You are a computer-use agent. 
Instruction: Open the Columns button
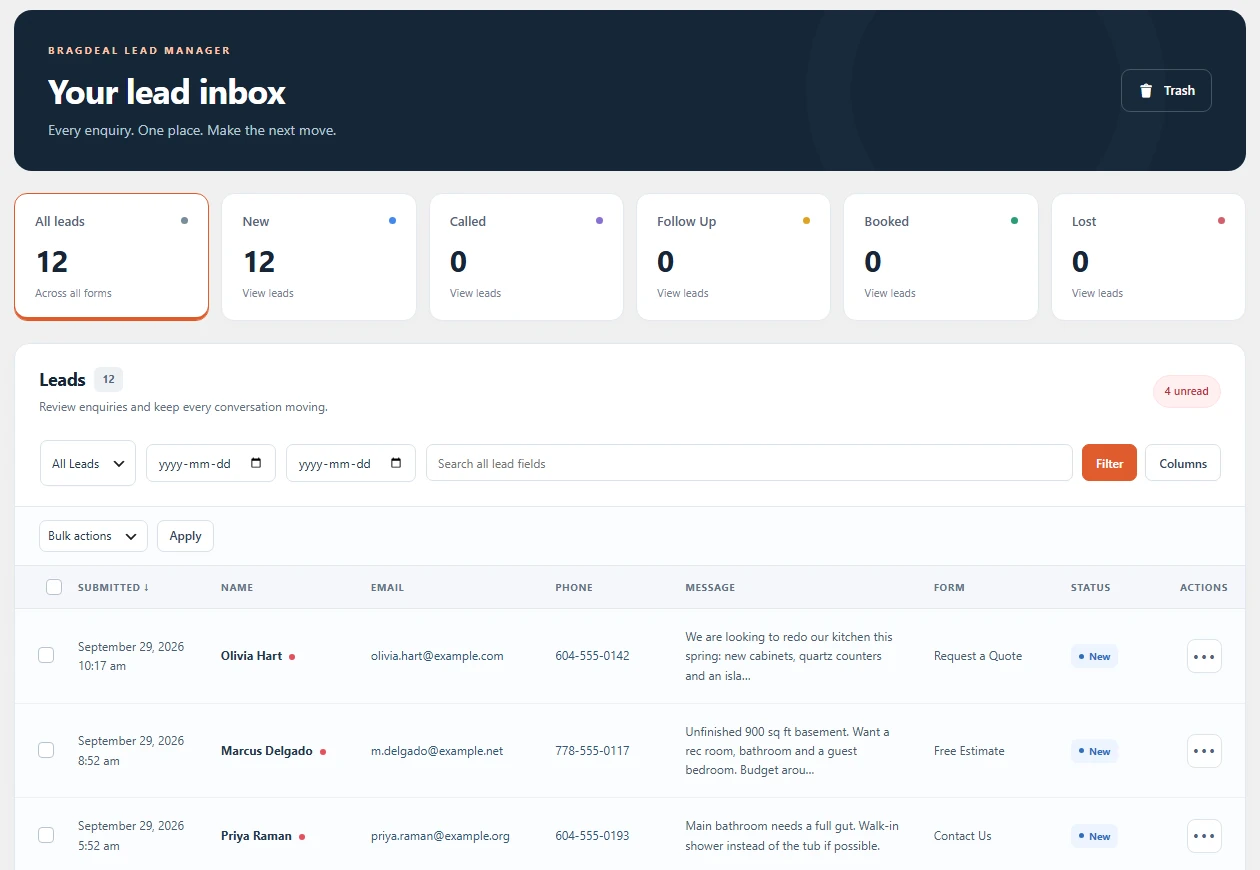click(x=1183, y=463)
